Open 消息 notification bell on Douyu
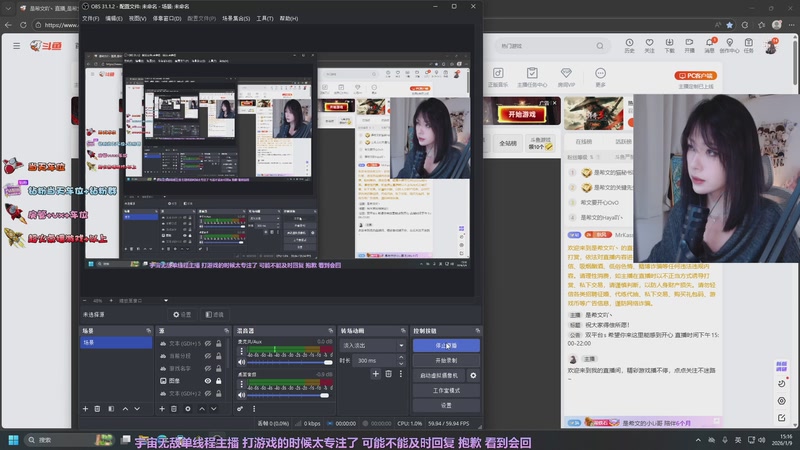The height and width of the screenshot is (450, 800). (x=709, y=46)
